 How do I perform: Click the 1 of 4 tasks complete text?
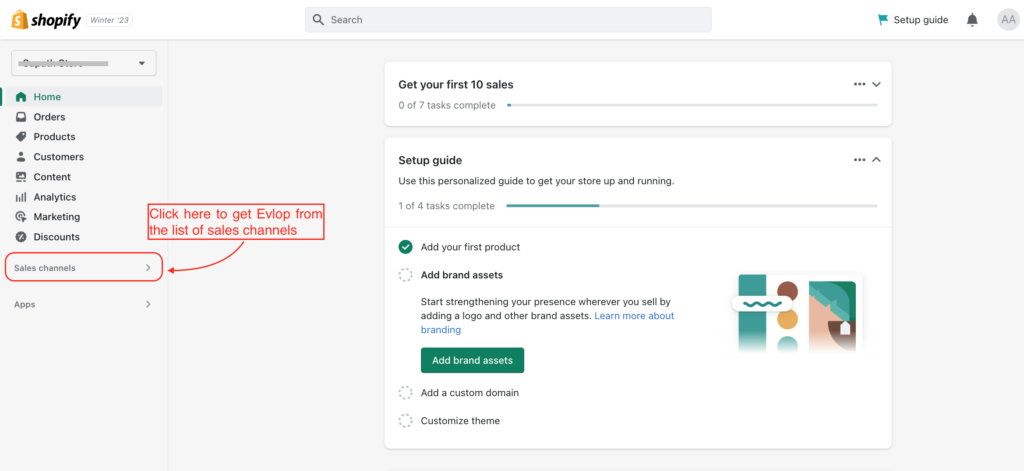click(447, 206)
